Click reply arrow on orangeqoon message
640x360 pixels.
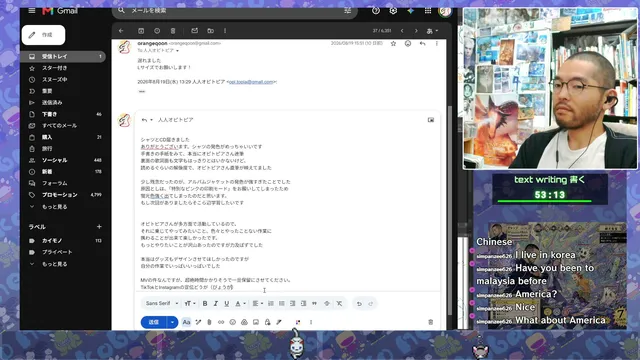tap(422, 43)
